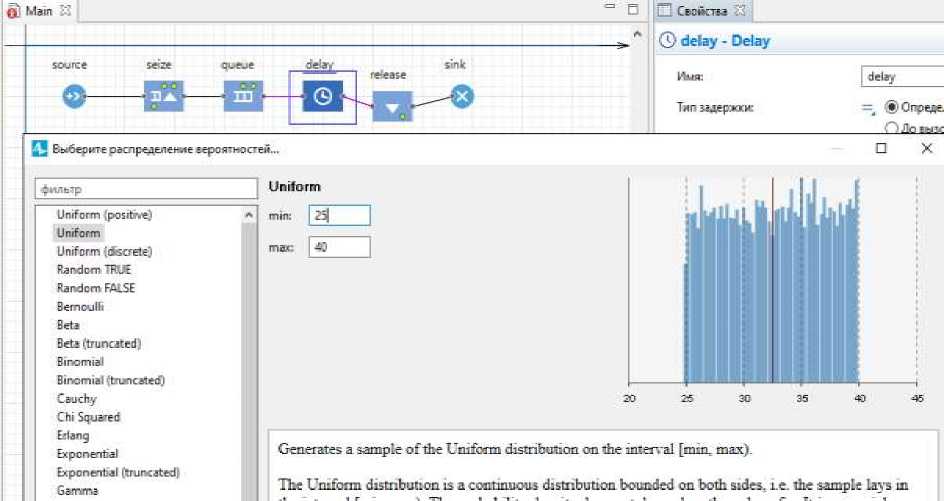Close the distribution chooser dialog
This screenshot has height=501, width=944.
click(x=927, y=148)
